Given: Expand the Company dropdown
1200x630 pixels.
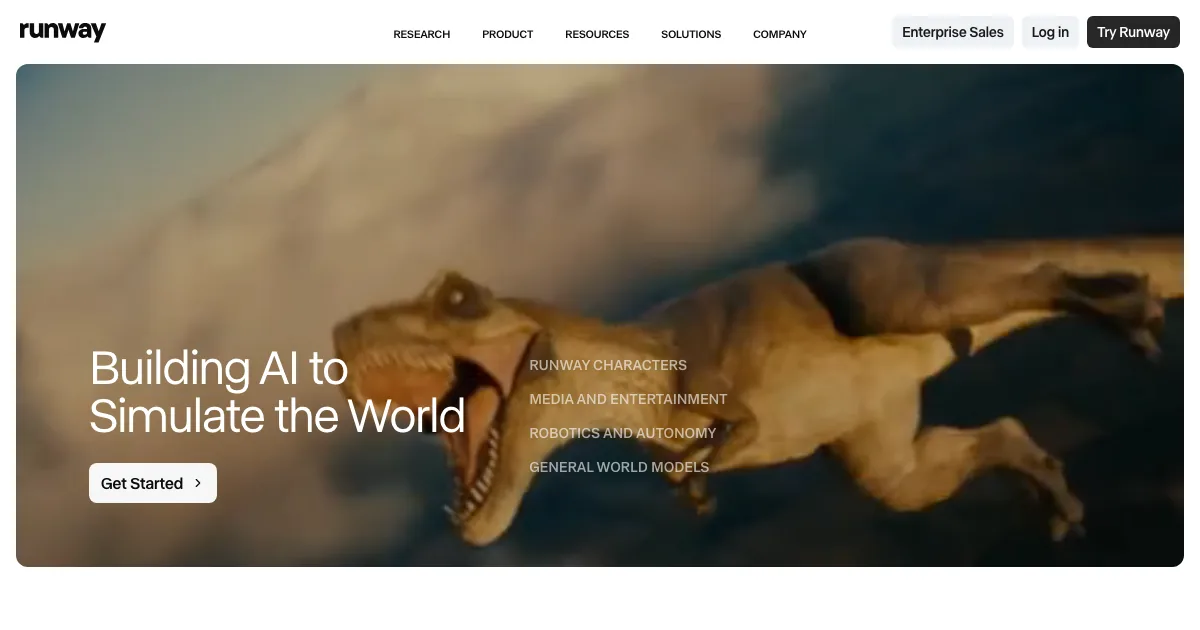Looking at the screenshot, I should 779,34.
